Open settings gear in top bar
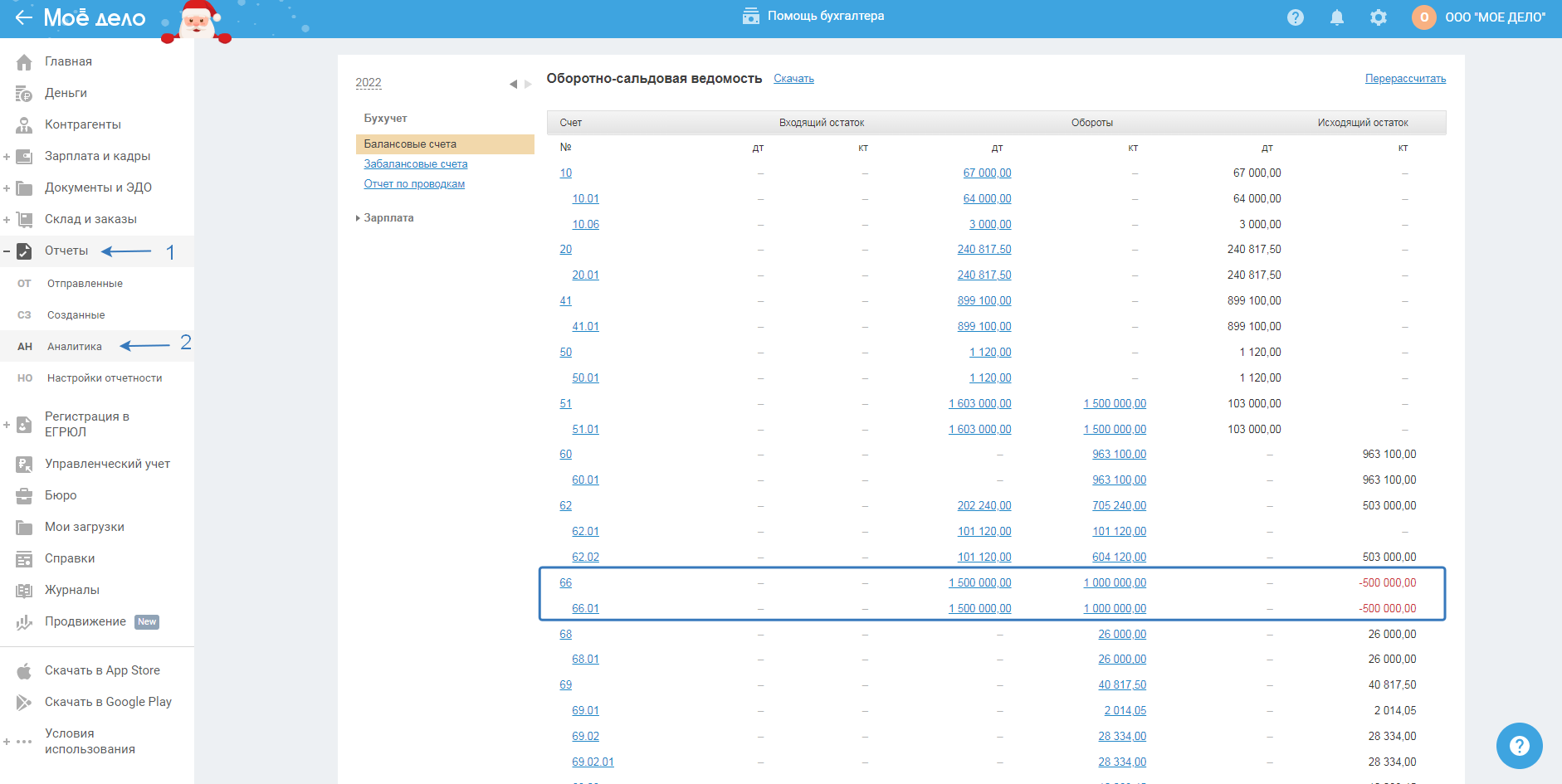 click(x=1378, y=17)
